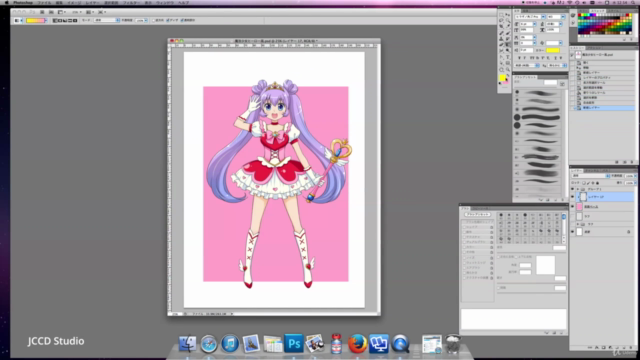Select the Gradient tool in toolbox
The height and width of the screenshot is (360, 640).
pyautogui.click(x=508, y=44)
